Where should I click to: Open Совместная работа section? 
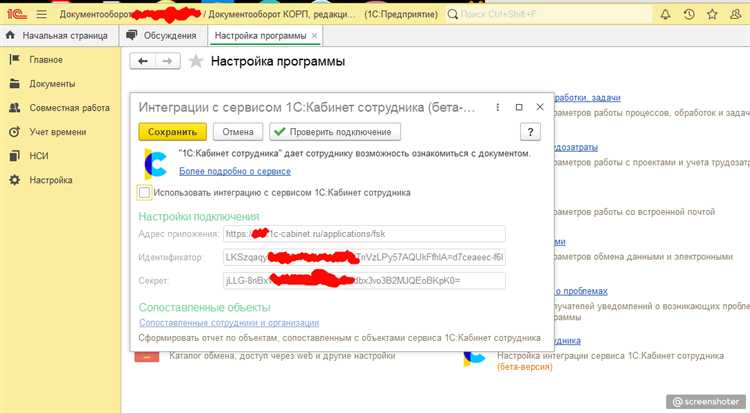coord(69,108)
